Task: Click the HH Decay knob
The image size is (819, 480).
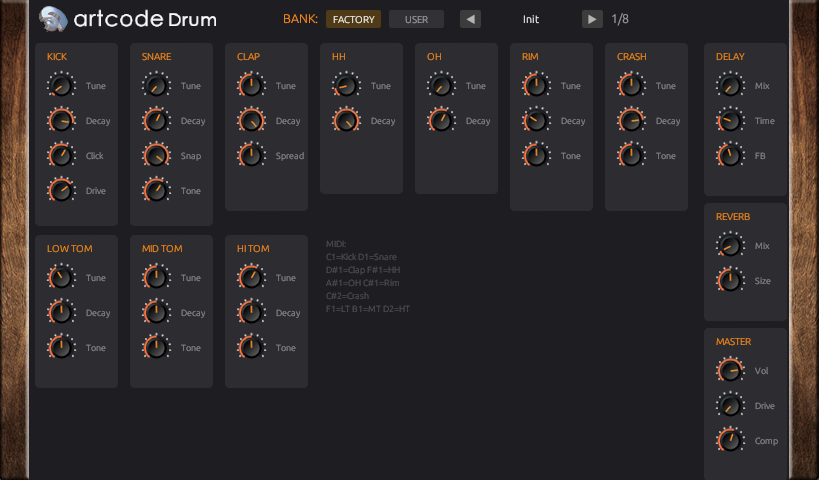Action: coord(346,121)
